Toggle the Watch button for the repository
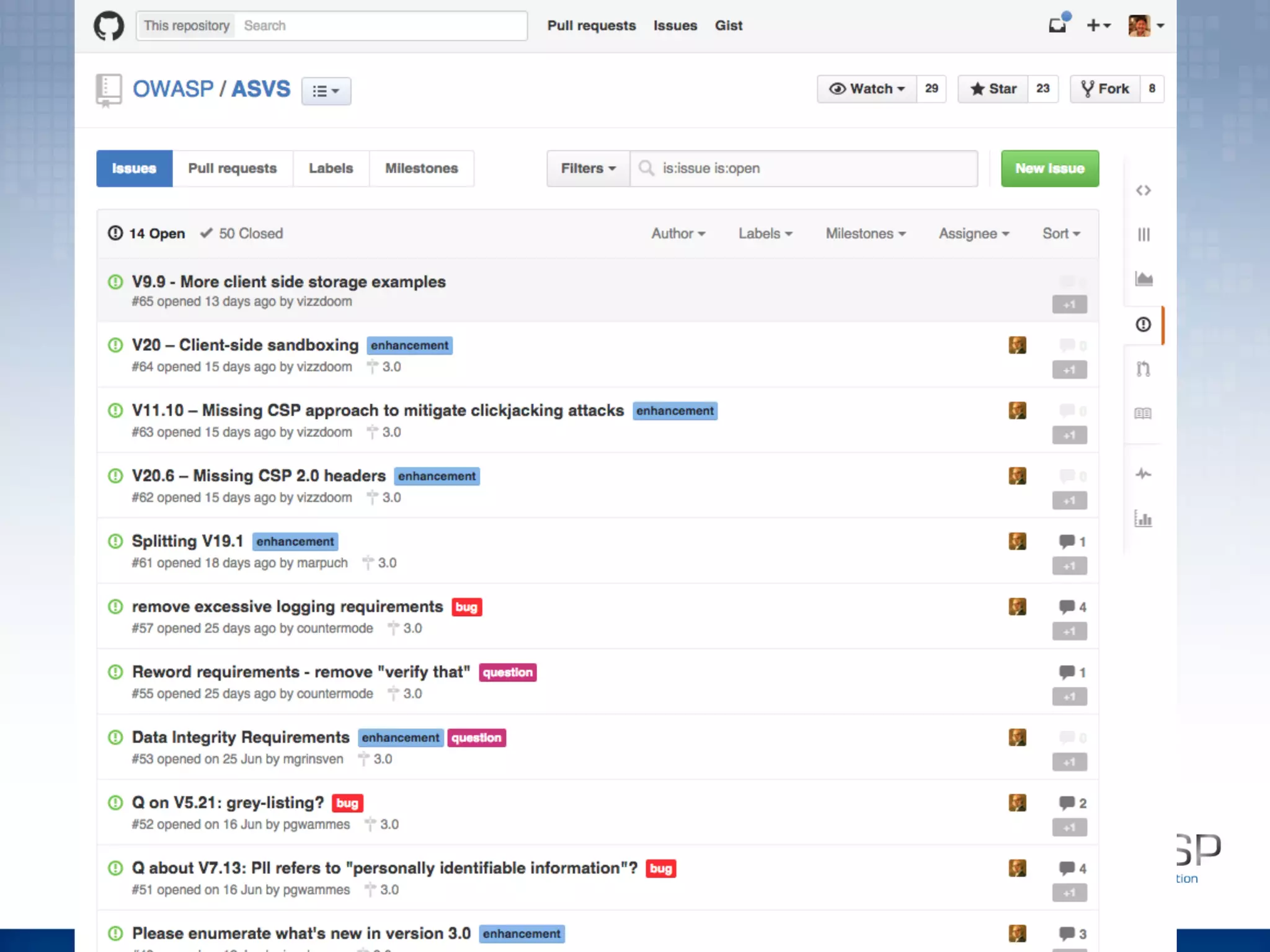Screen dimensions: 1270x952 867,89
